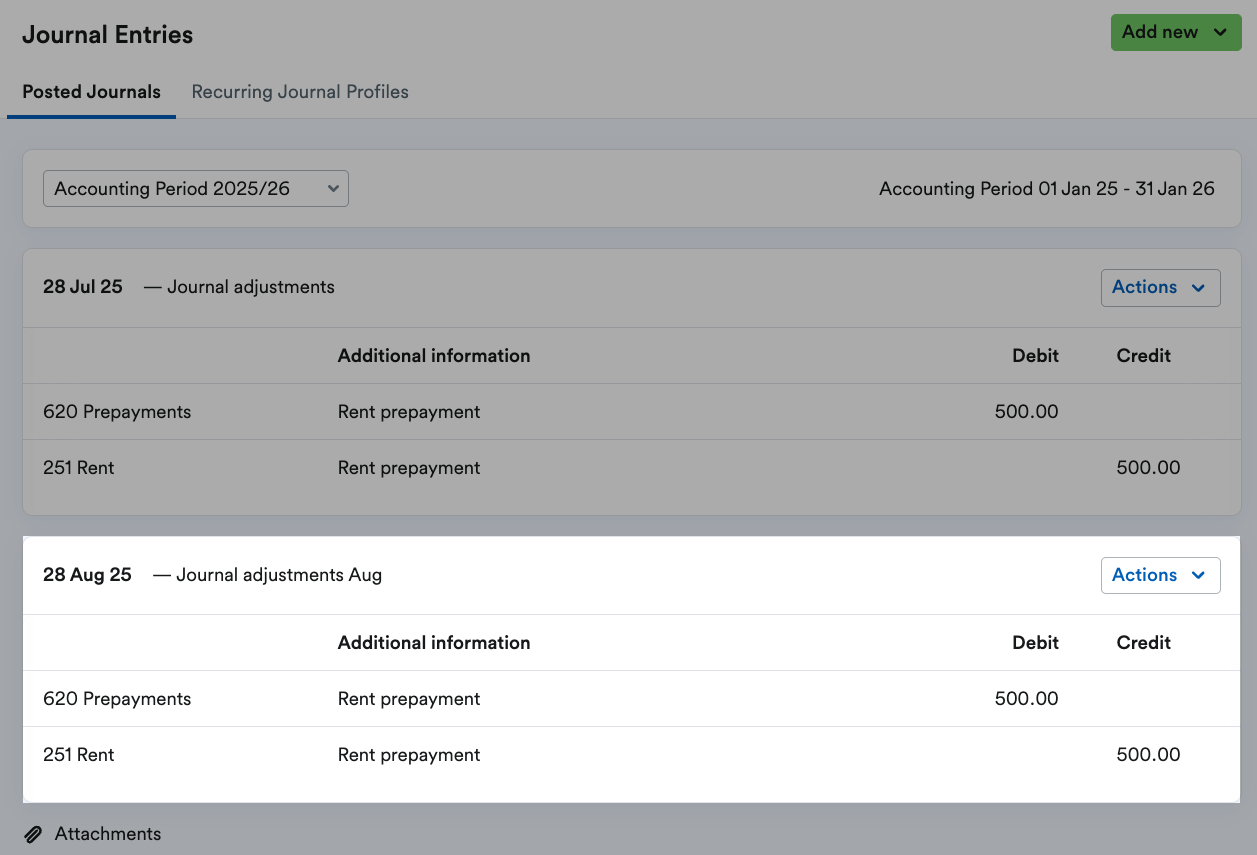The height and width of the screenshot is (855, 1257).
Task: Open the Attachments link
Action: [x=107, y=833]
